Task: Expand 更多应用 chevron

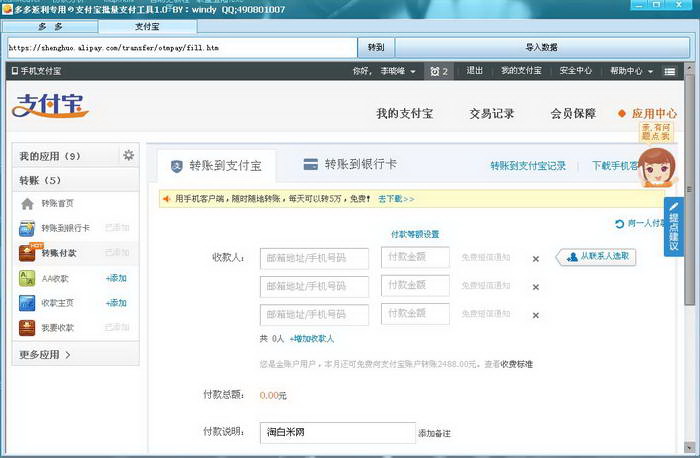Action: click(68, 355)
